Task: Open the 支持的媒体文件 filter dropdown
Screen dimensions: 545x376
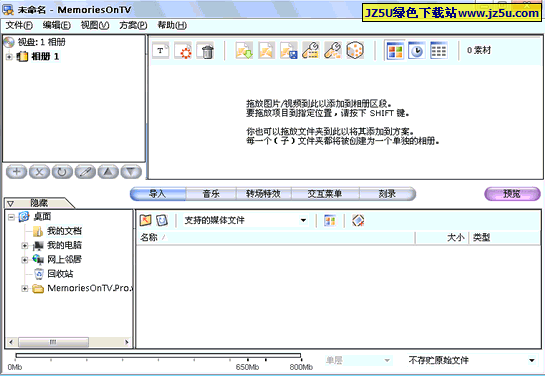Action: click(x=303, y=220)
